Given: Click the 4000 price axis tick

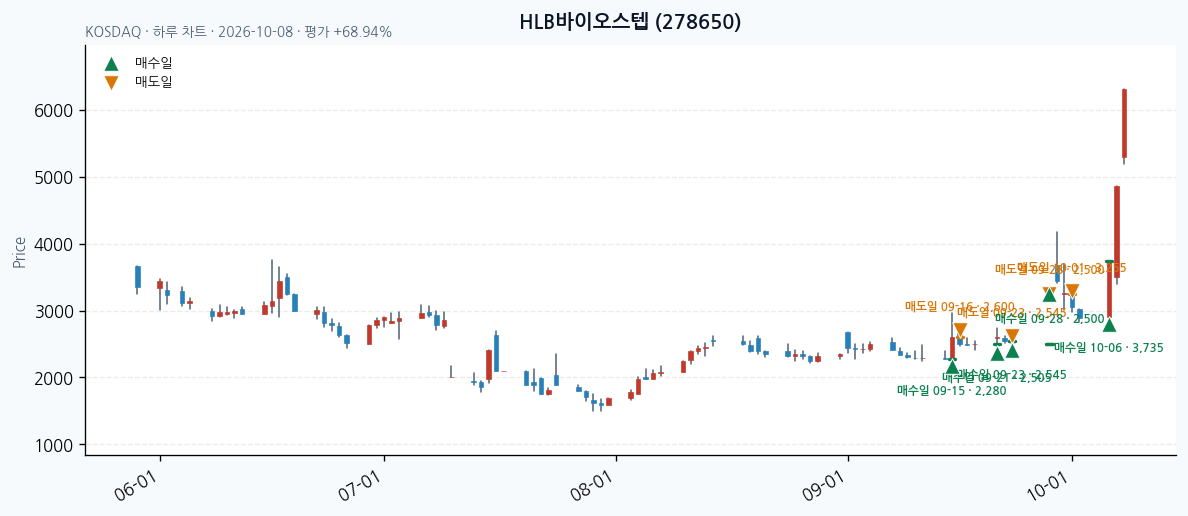Looking at the screenshot, I should [55, 245].
